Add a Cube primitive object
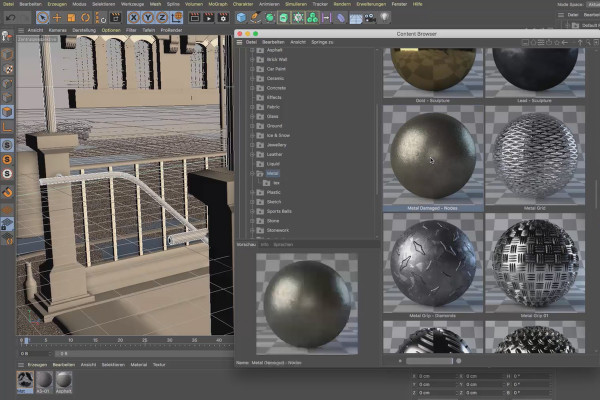 point(241,18)
